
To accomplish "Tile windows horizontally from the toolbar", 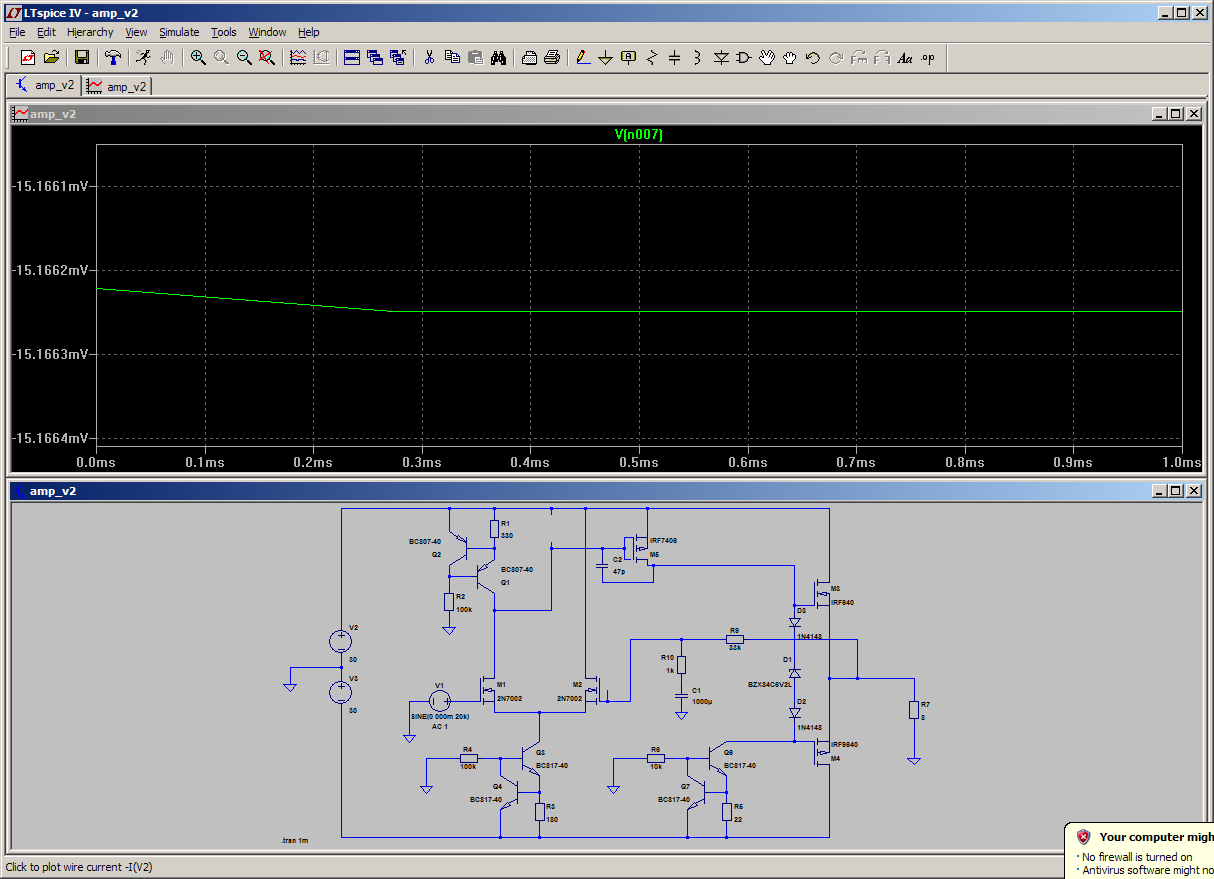I will pos(352,58).
